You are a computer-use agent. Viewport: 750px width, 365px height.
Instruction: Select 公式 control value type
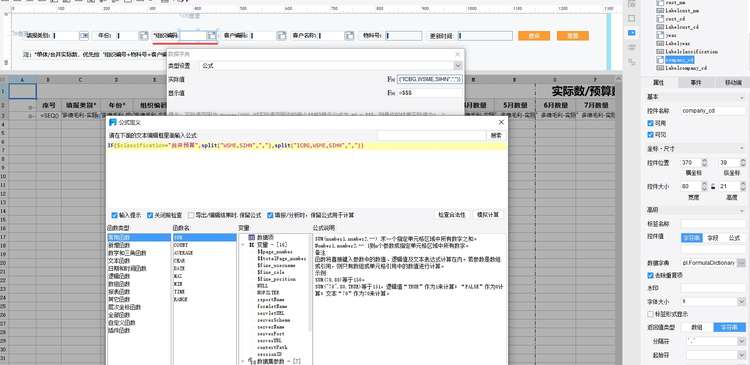tap(734, 237)
